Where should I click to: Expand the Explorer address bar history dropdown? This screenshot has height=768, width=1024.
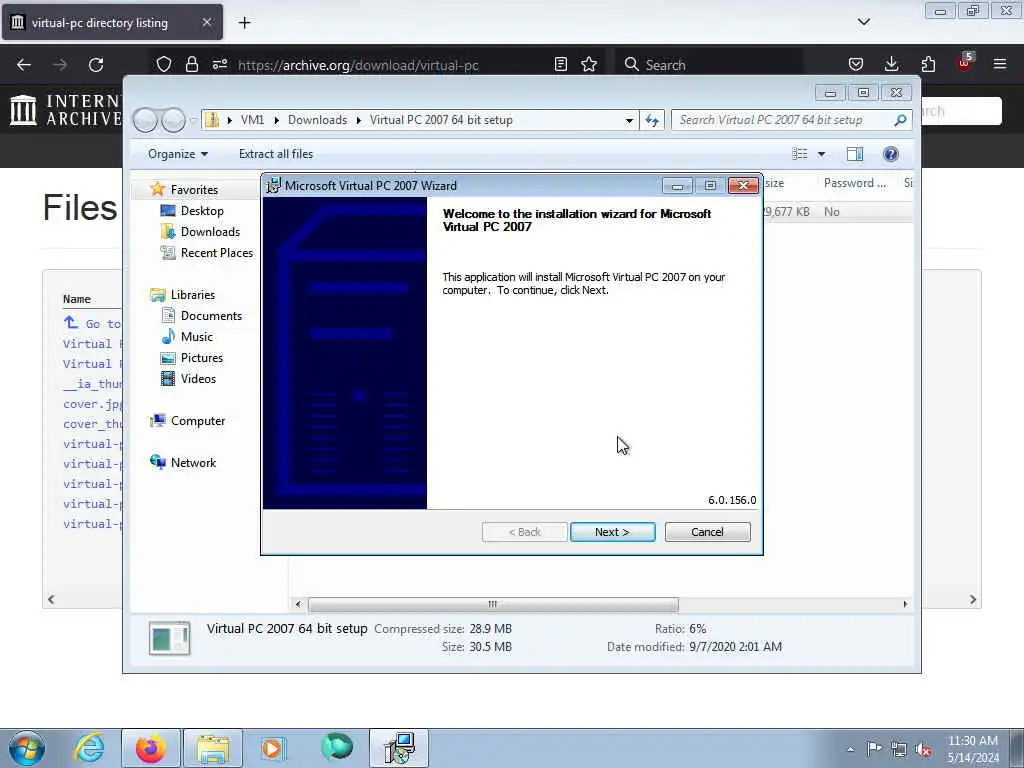[629, 120]
